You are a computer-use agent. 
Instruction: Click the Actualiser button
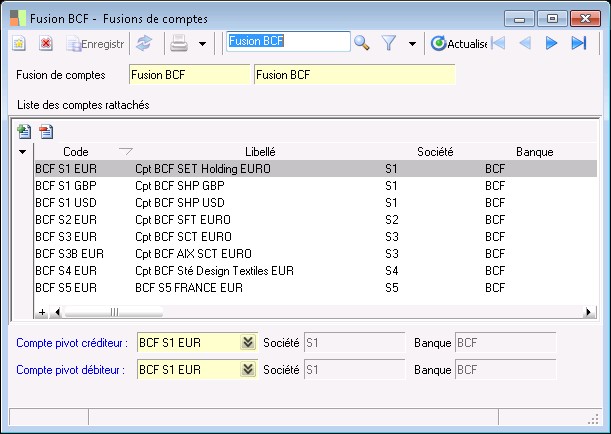(459, 43)
